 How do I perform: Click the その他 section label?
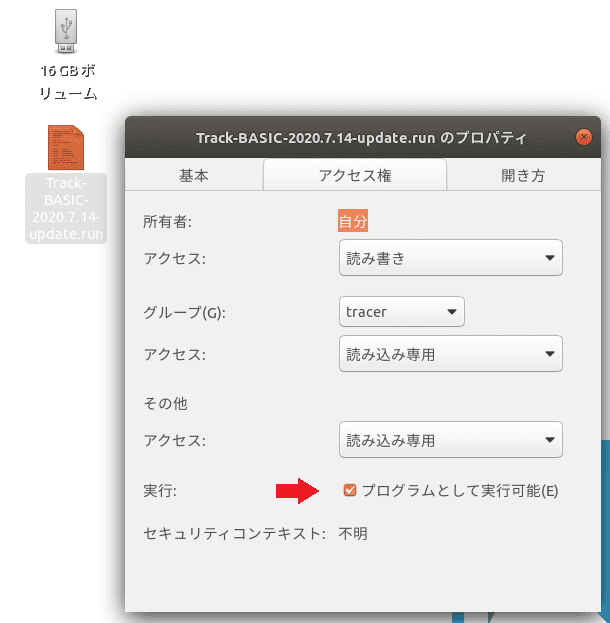(x=165, y=403)
